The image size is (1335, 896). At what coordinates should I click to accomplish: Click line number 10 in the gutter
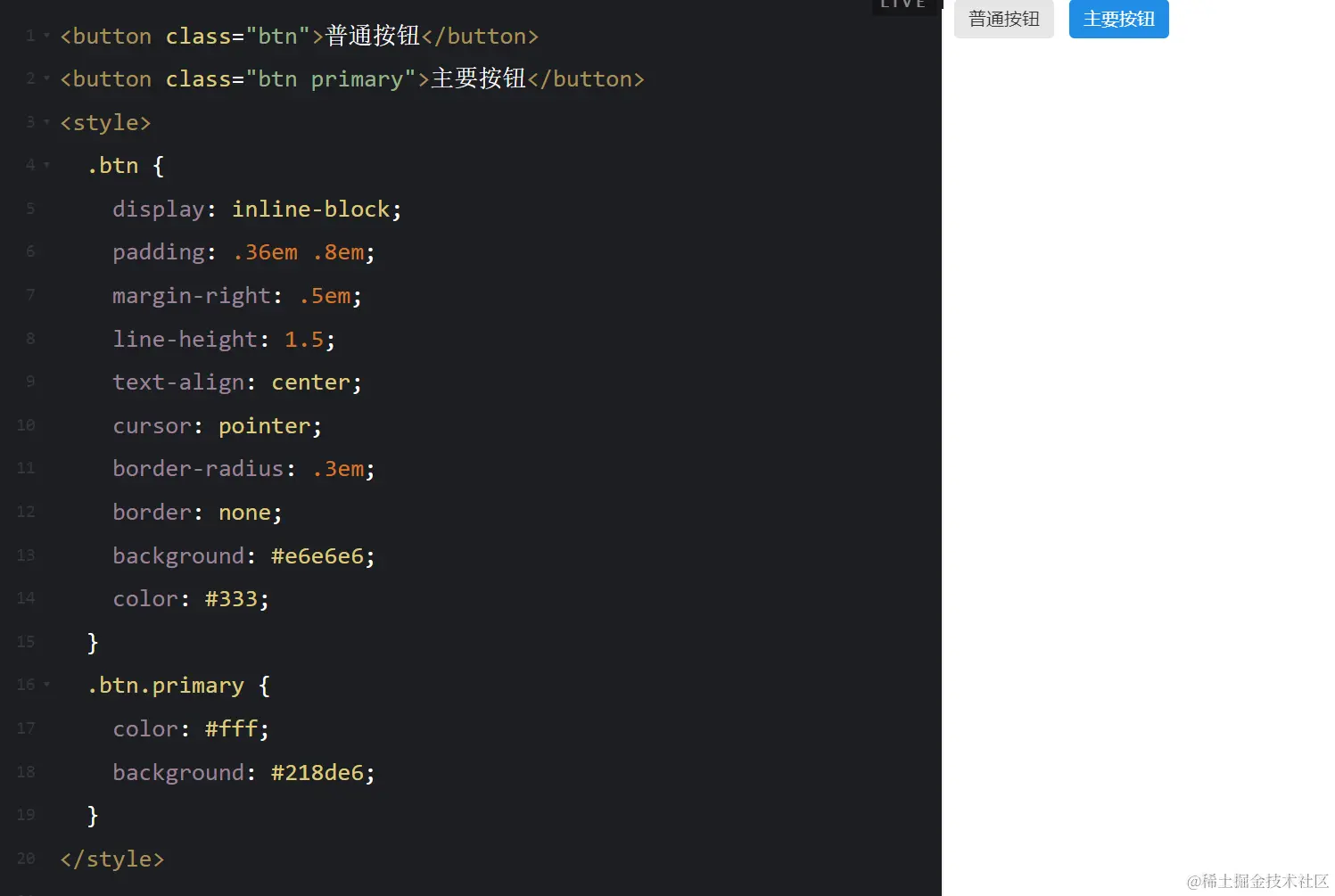tap(26, 425)
